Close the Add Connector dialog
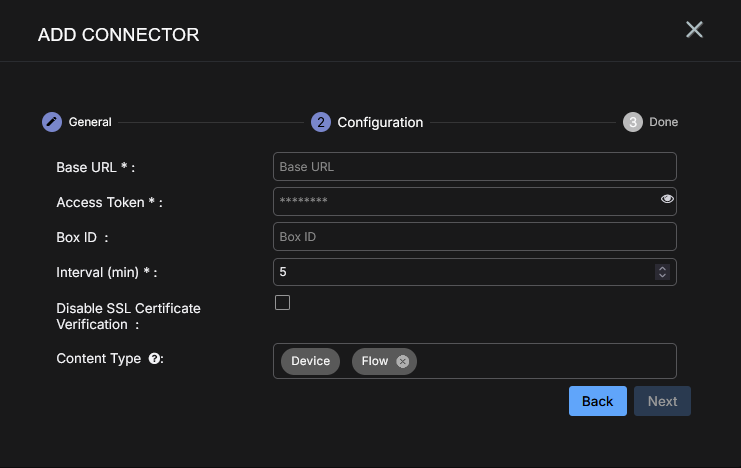 694,30
